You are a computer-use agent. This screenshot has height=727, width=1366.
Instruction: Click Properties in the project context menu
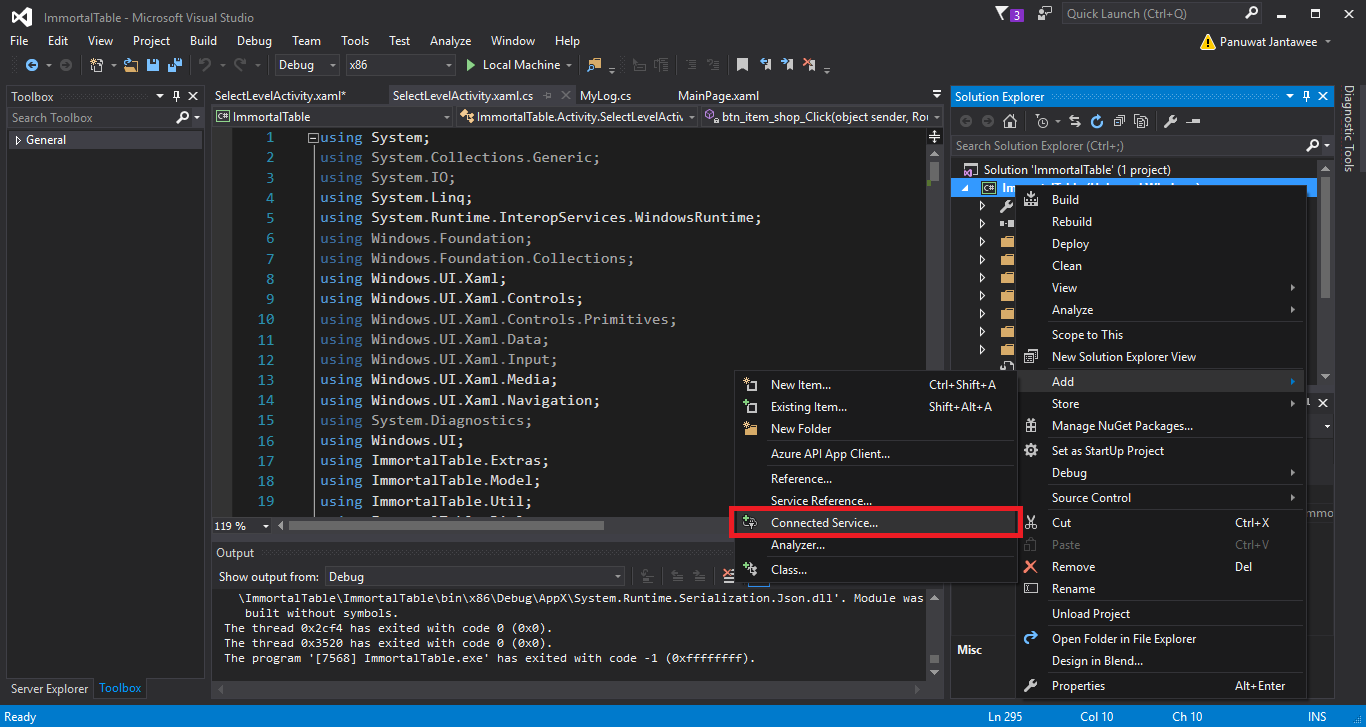point(1162,686)
